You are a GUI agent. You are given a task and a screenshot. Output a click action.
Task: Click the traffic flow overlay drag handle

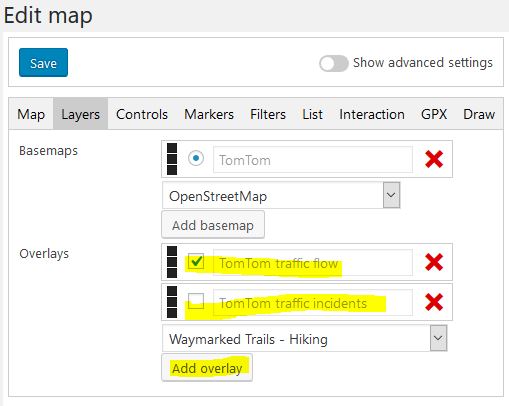[172, 262]
